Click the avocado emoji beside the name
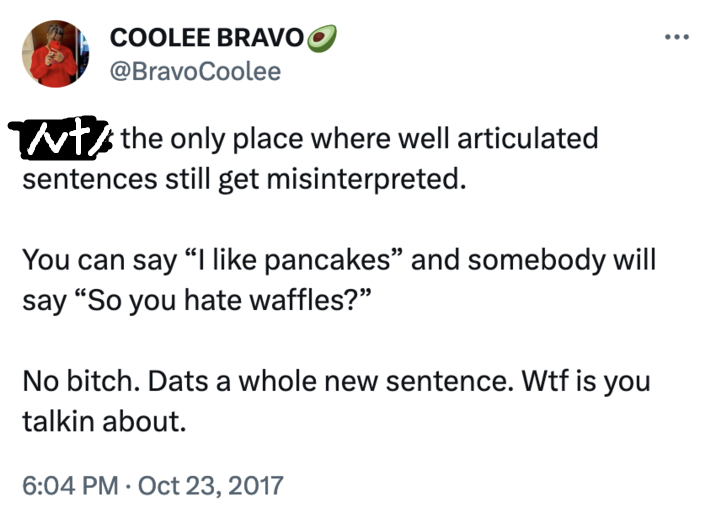Viewport: 716px width, 524px height. (322, 38)
